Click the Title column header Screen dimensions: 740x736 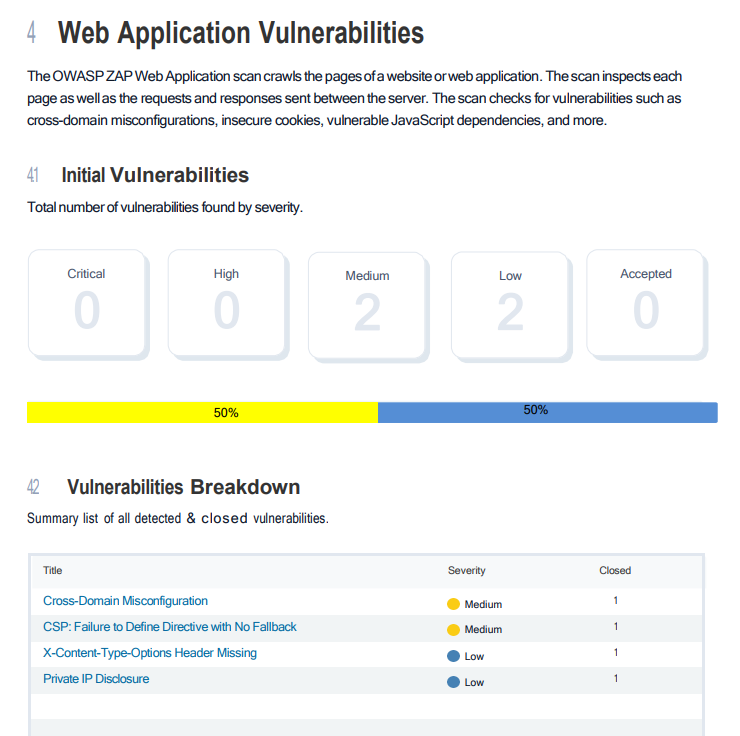tap(52, 570)
